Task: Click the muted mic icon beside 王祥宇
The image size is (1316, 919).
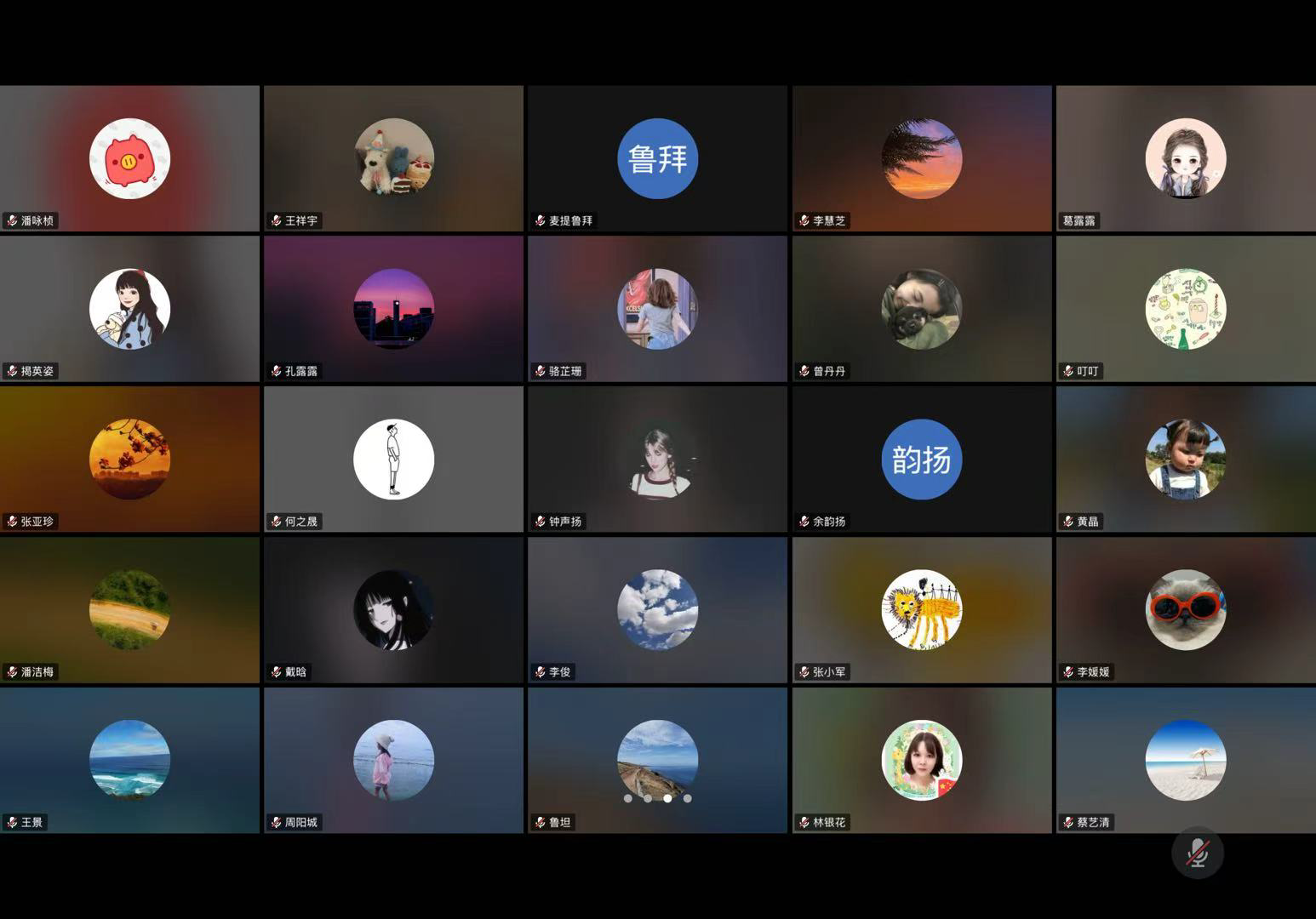Action: [x=276, y=221]
